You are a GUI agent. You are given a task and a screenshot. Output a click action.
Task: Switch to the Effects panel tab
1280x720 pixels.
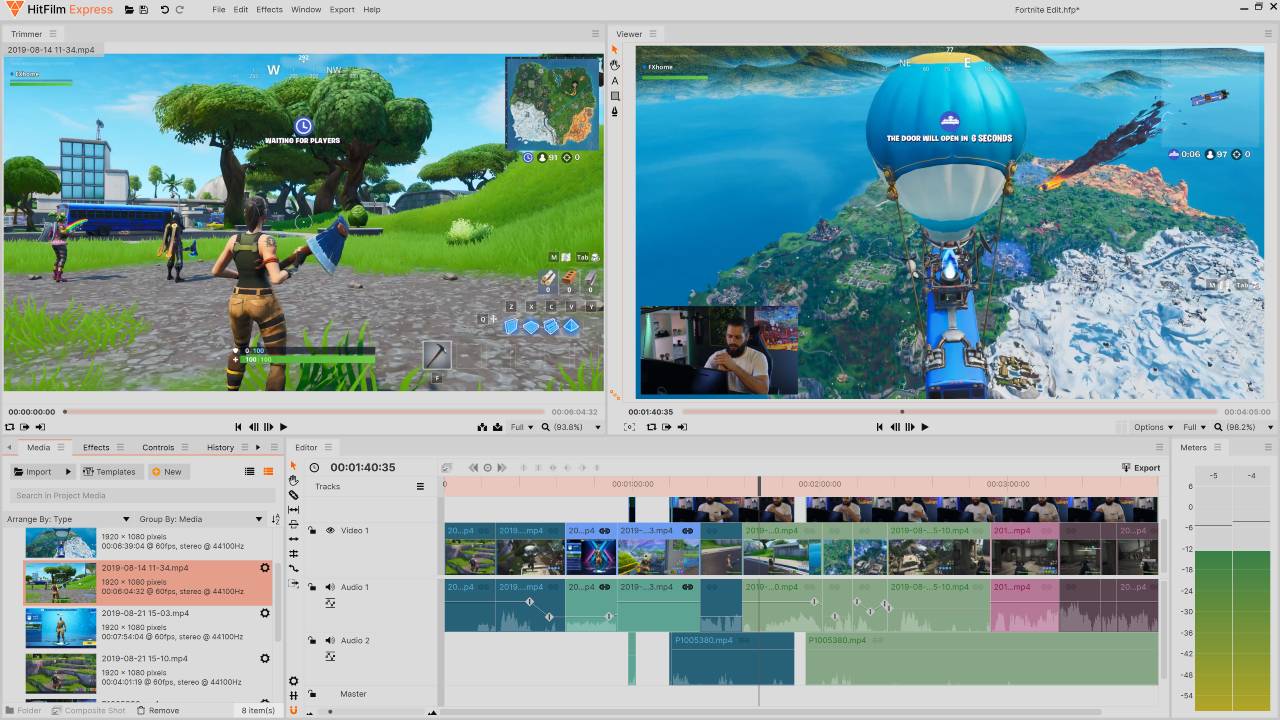96,447
